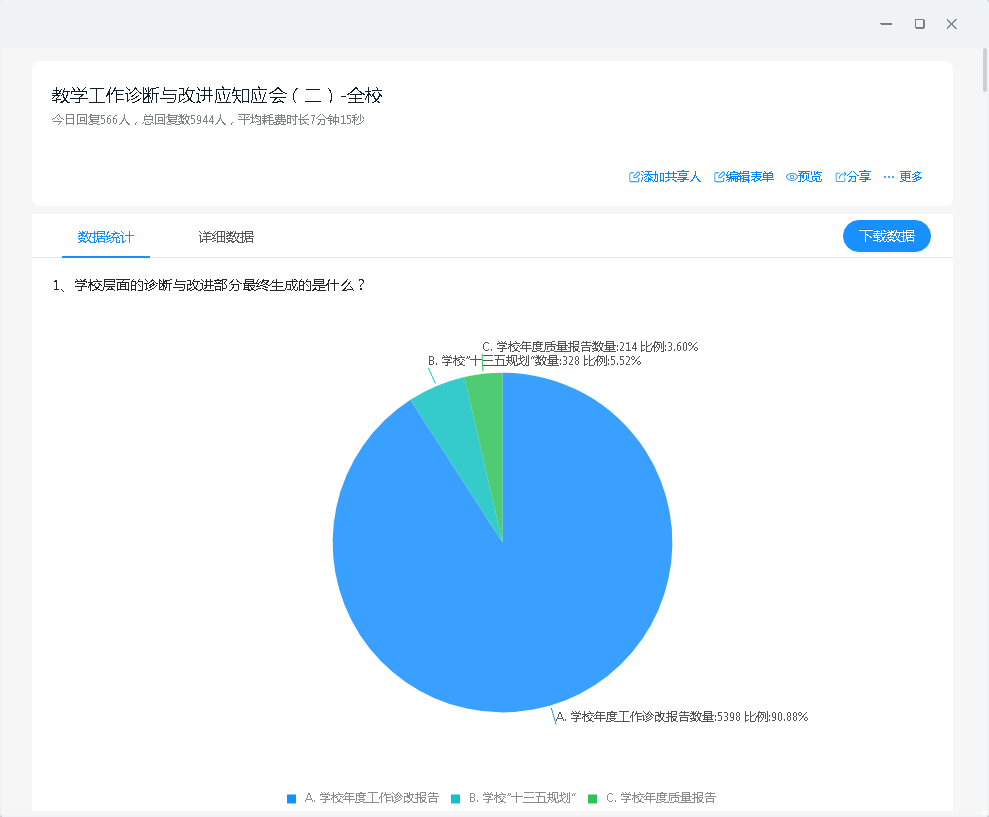Toggle legend item A. 学校年度工作诊改报告
Screen dimensions: 989x817
(x=363, y=798)
